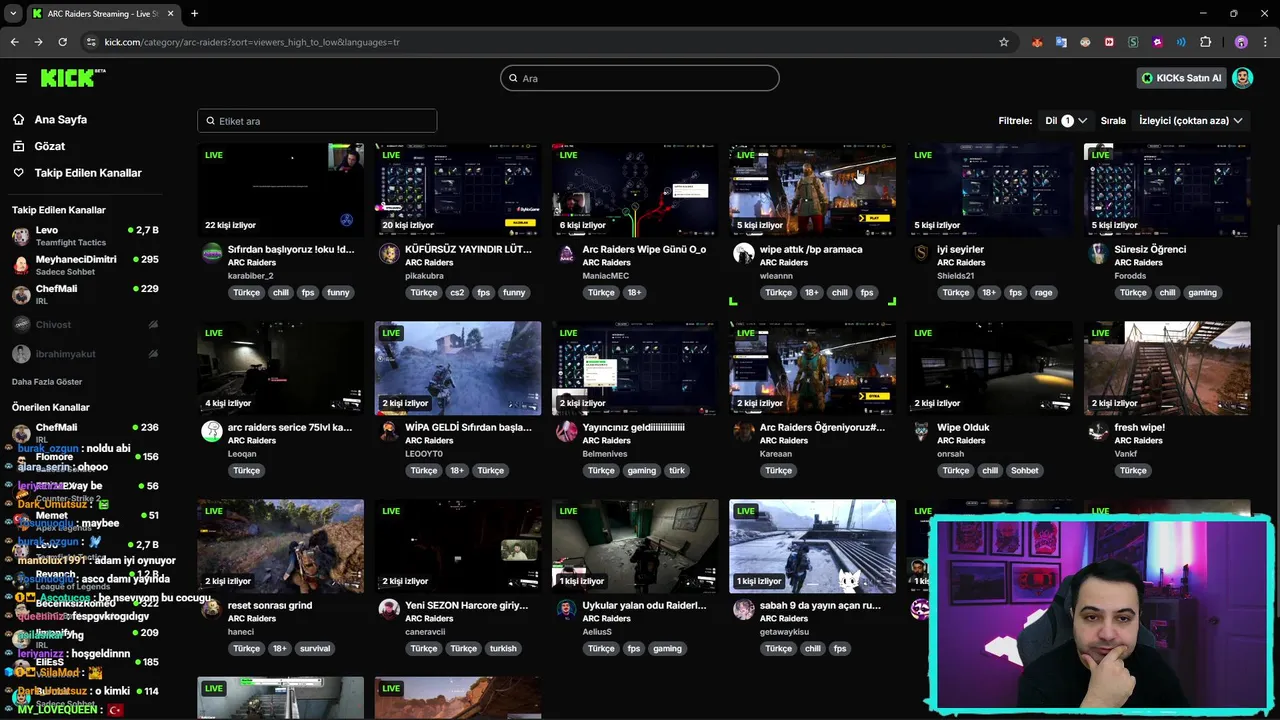This screenshot has height=720, width=1280.
Task: Go to Ana Sayfa home icon
Action: click(18, 119)
